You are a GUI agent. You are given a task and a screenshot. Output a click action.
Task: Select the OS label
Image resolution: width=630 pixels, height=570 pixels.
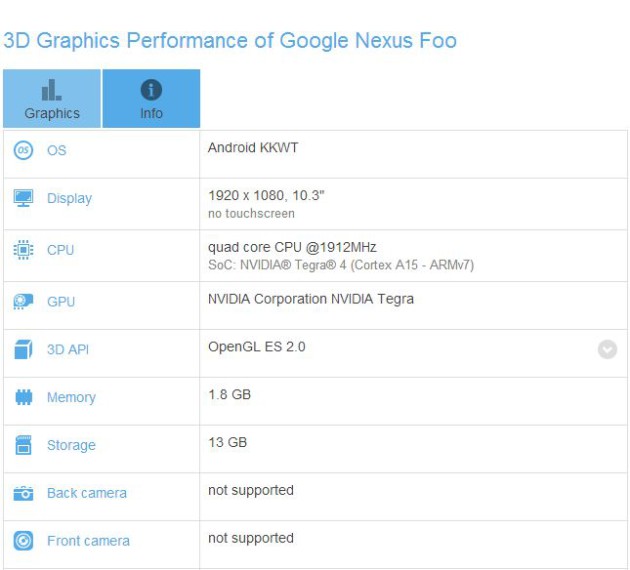coord(56,150)
